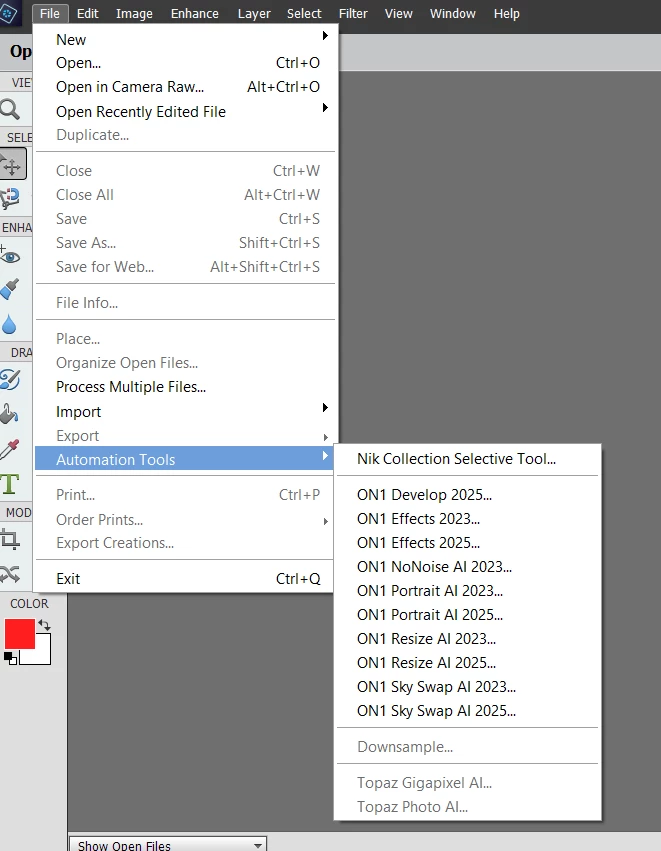Pick the red foreground color swatch
Screen dimensions: 661x851
(20, 633)
